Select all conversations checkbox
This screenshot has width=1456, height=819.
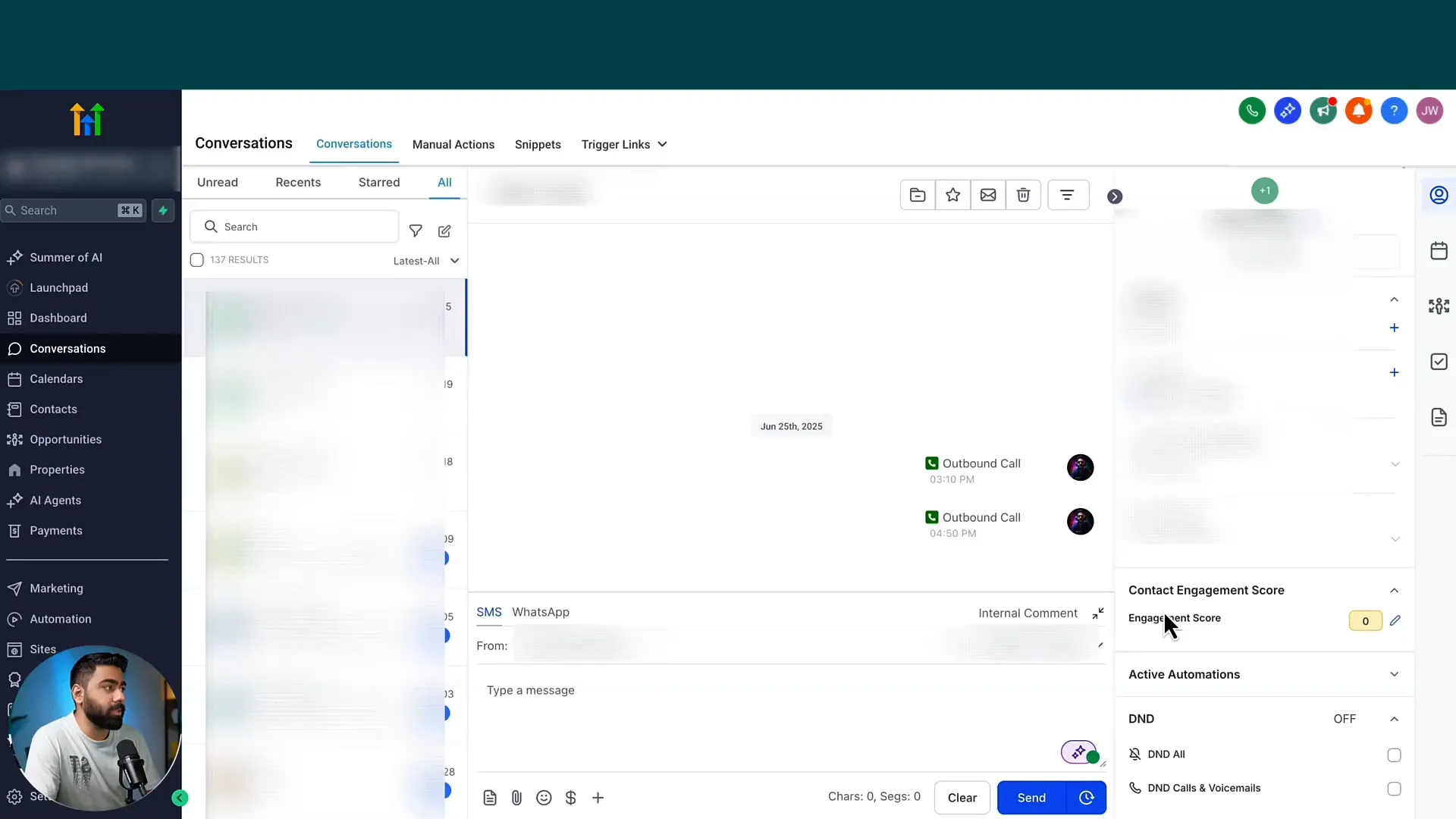[x=197, y=260]
